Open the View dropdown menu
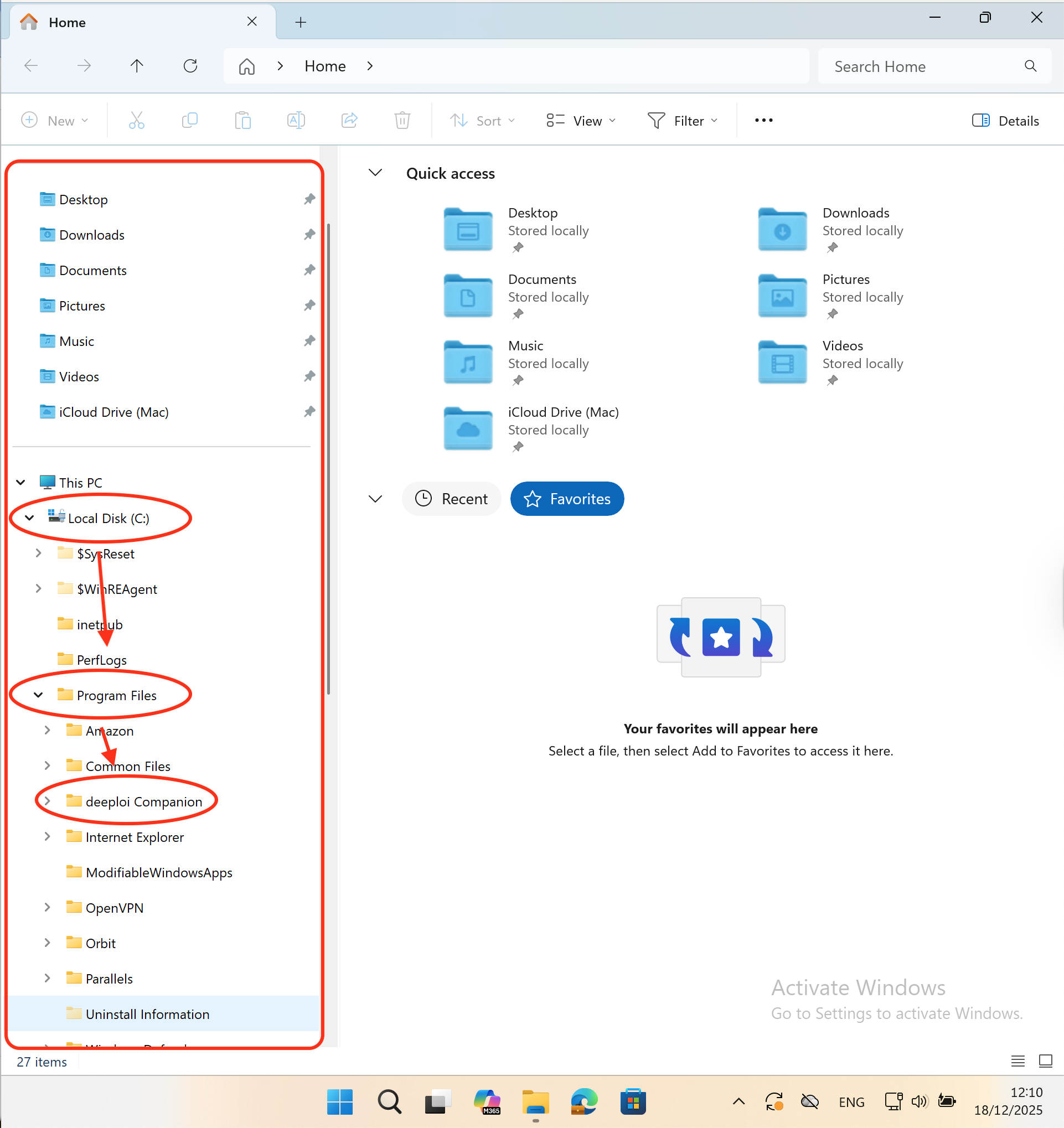The height and width of the screenshot is (1128, 1064). (581, 121)
